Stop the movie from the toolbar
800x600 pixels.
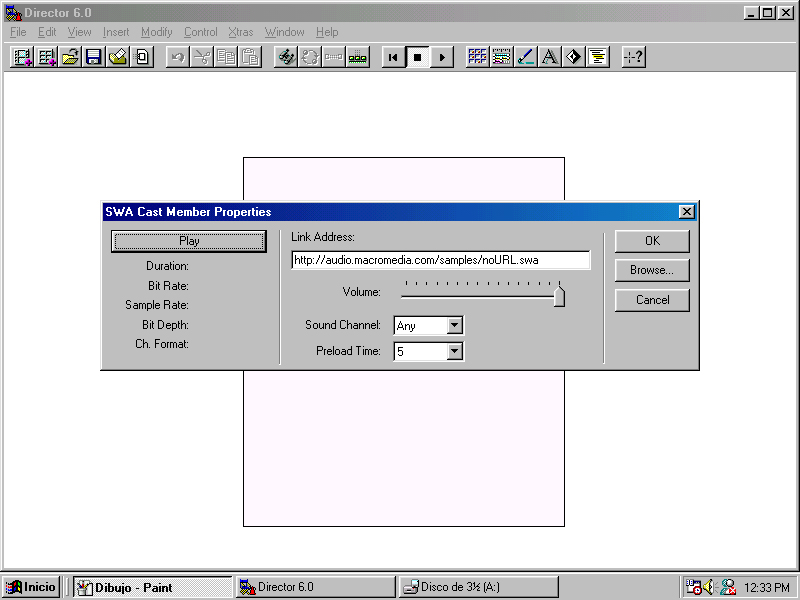[x=417, y=57]
